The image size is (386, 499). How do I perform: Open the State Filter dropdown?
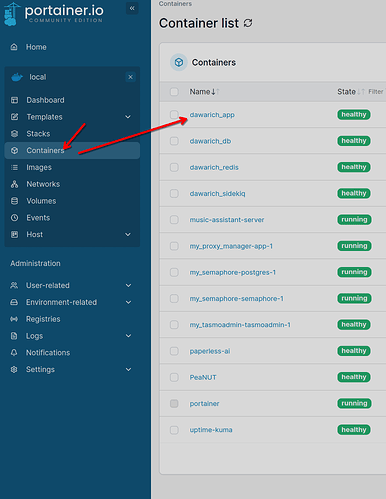pos(377,92)
